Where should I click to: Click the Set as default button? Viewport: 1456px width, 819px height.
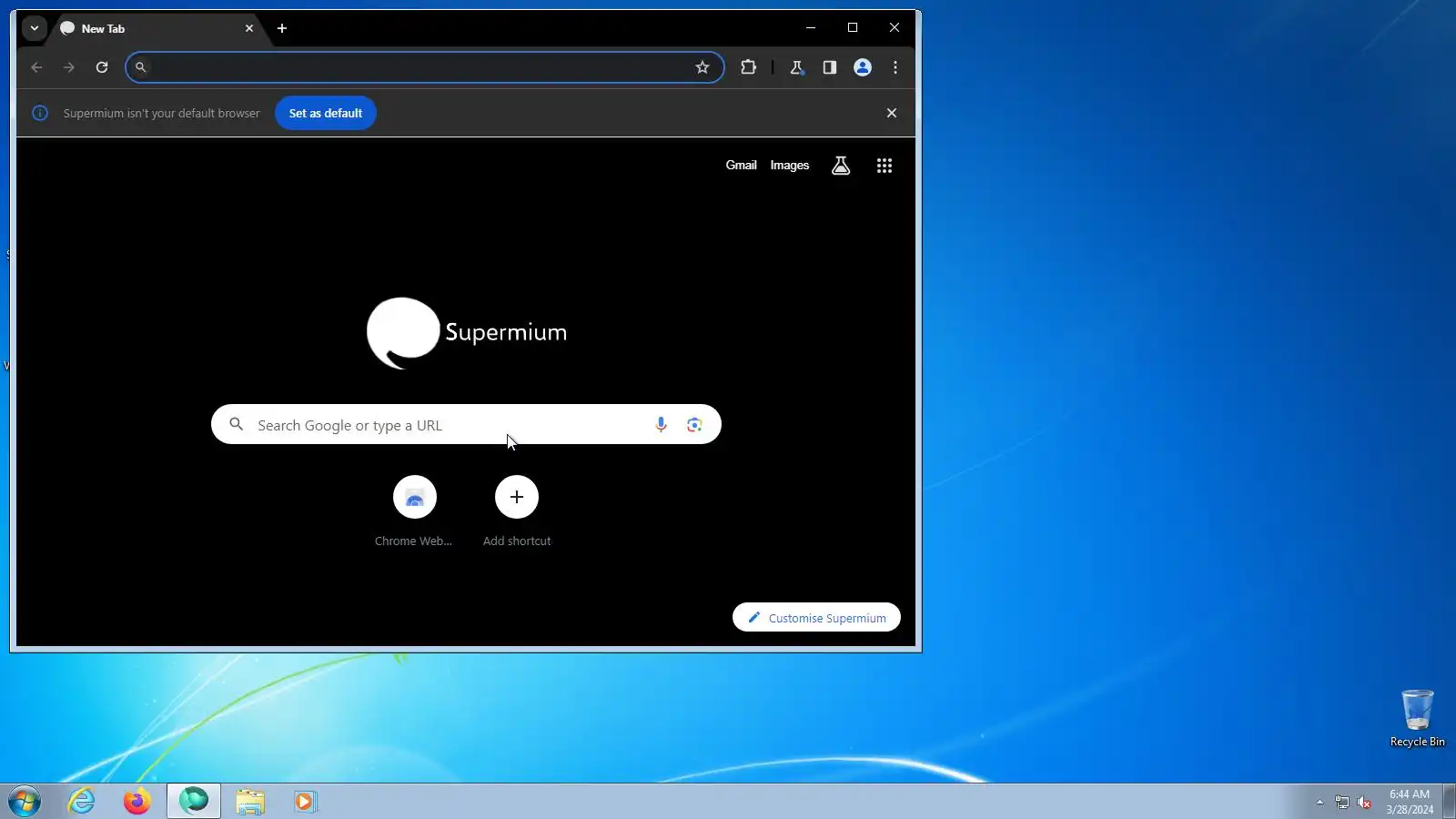326,113
